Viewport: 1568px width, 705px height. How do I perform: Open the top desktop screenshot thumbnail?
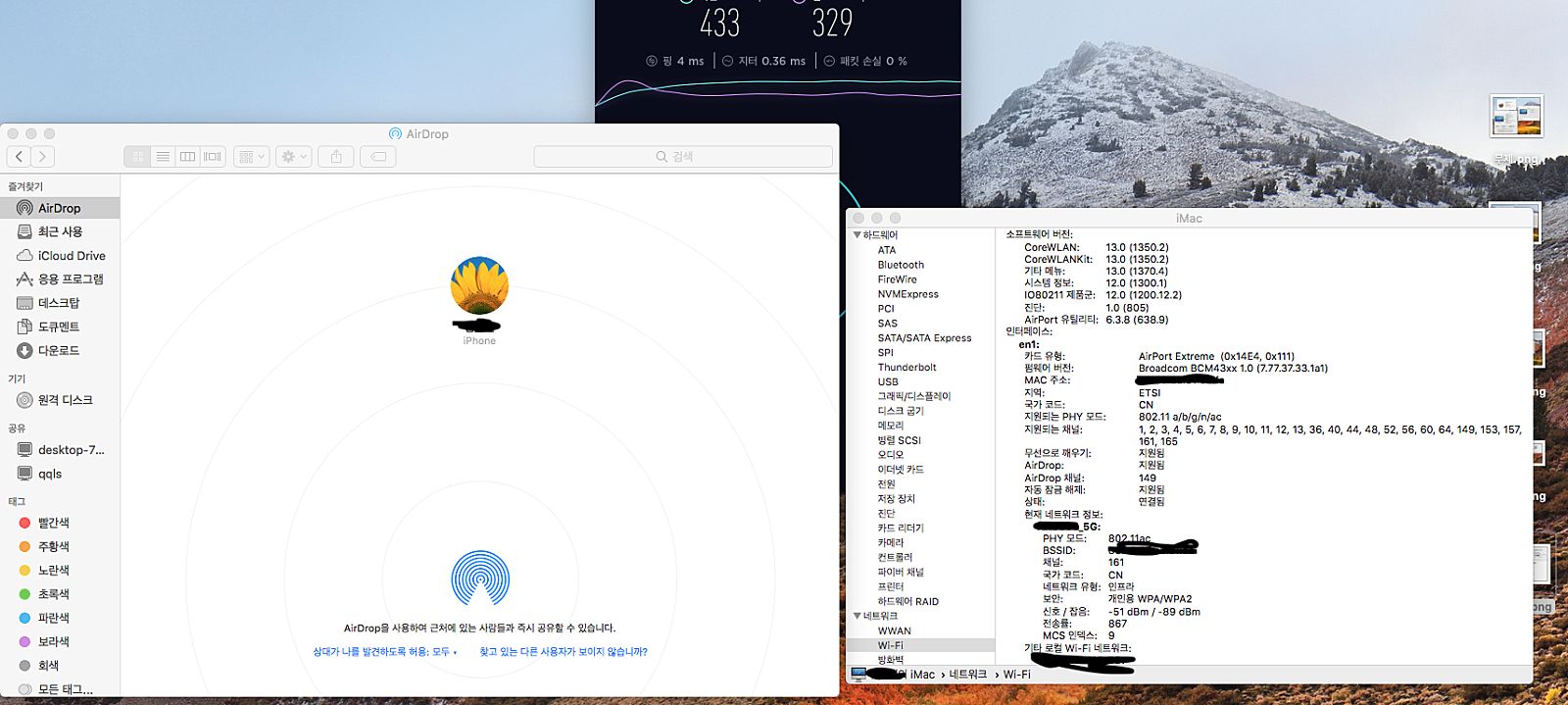tap(1516, 117)
